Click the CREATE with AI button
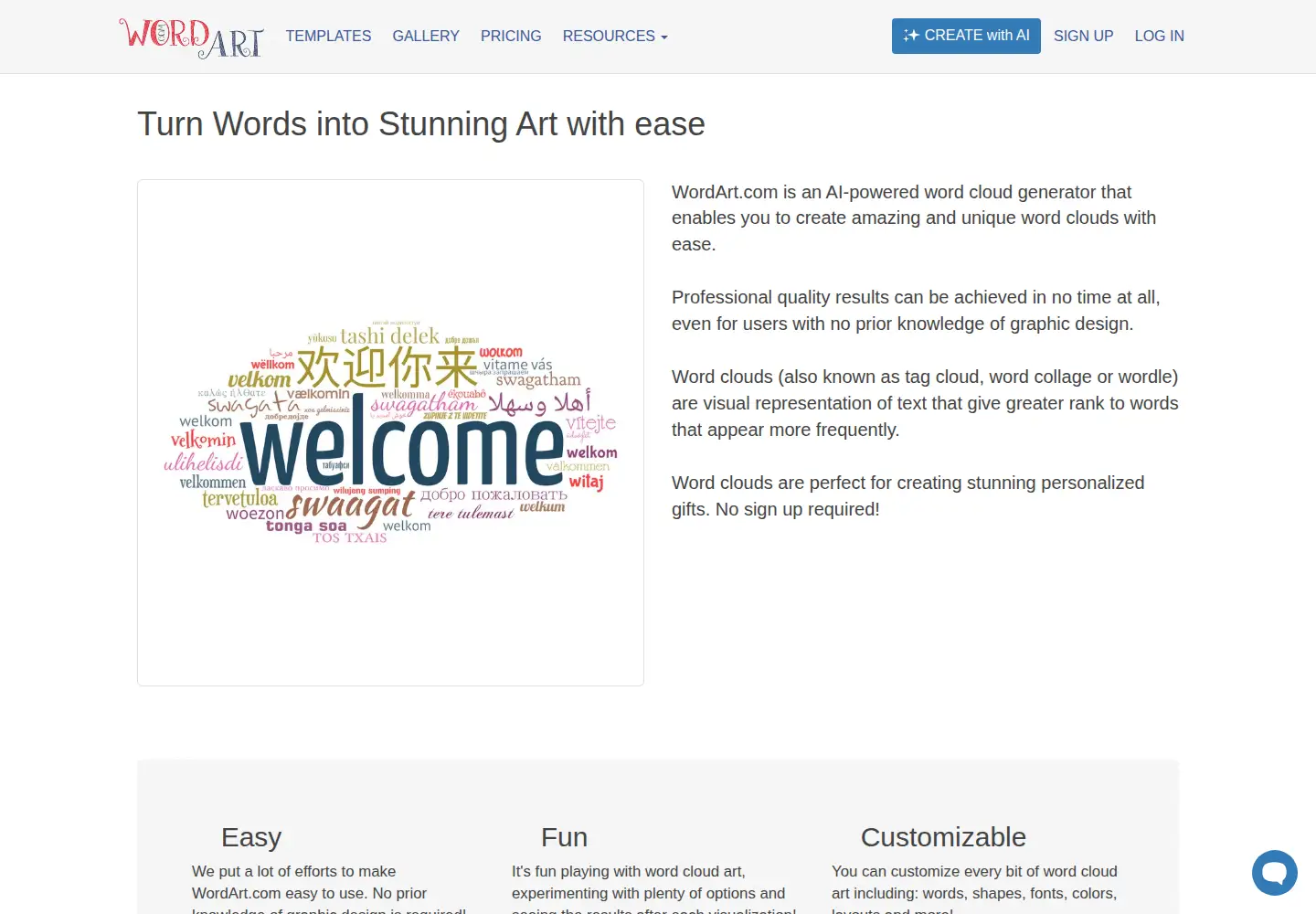Viewport: 1316px width, 914px height. [966, 36]
